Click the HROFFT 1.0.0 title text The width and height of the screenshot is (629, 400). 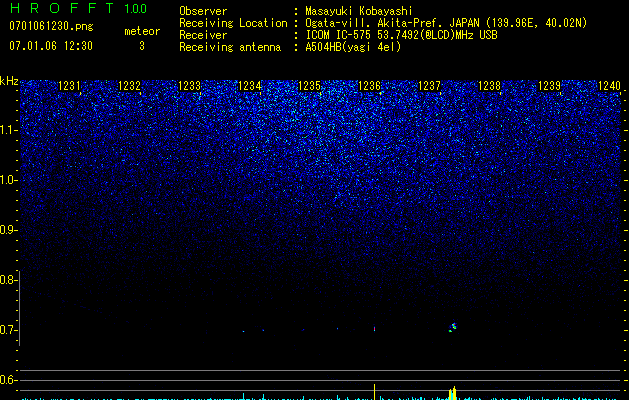(x=78, y=8)
